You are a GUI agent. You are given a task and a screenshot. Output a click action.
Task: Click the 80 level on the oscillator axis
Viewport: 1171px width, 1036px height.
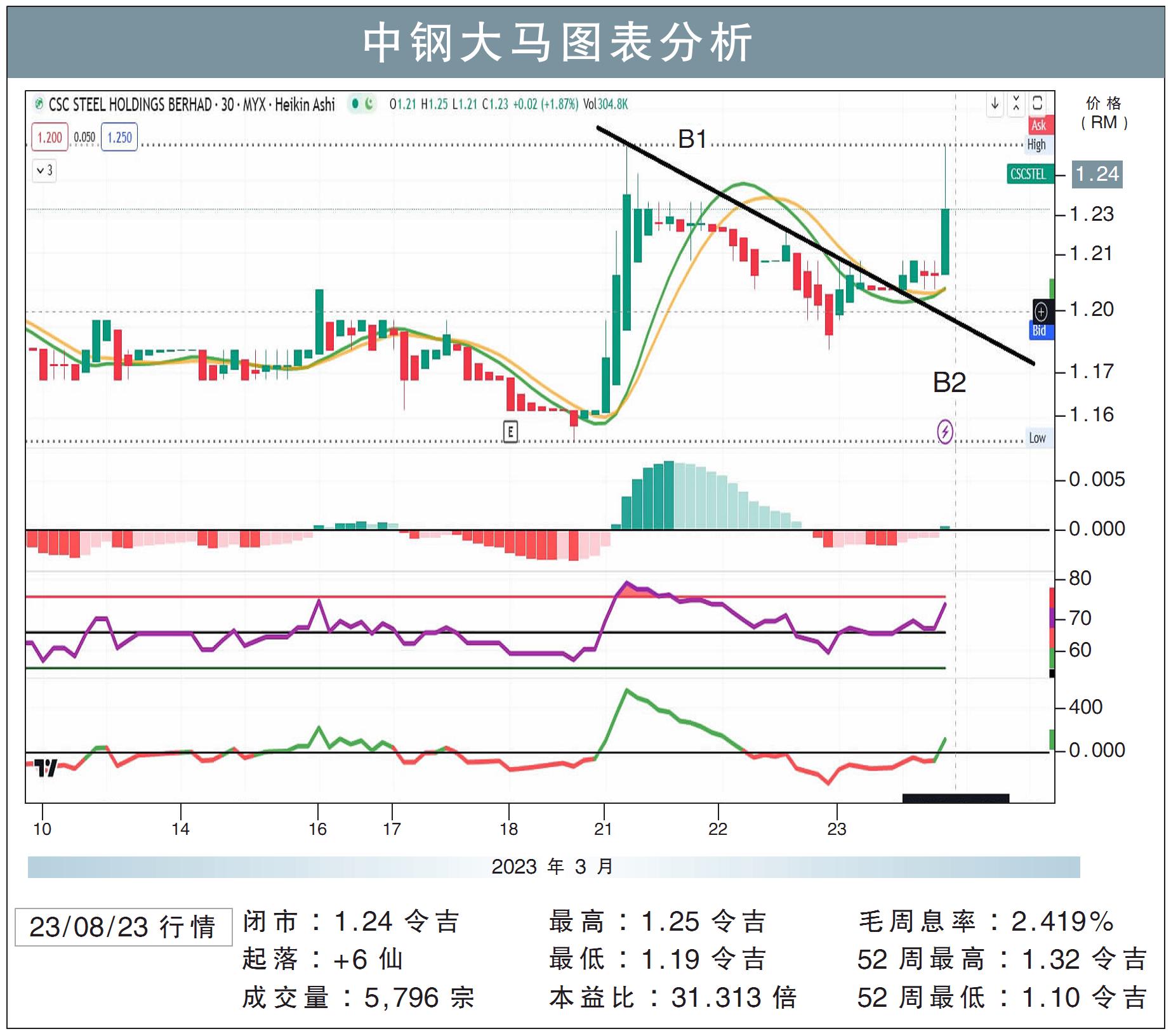[1080, 579]
